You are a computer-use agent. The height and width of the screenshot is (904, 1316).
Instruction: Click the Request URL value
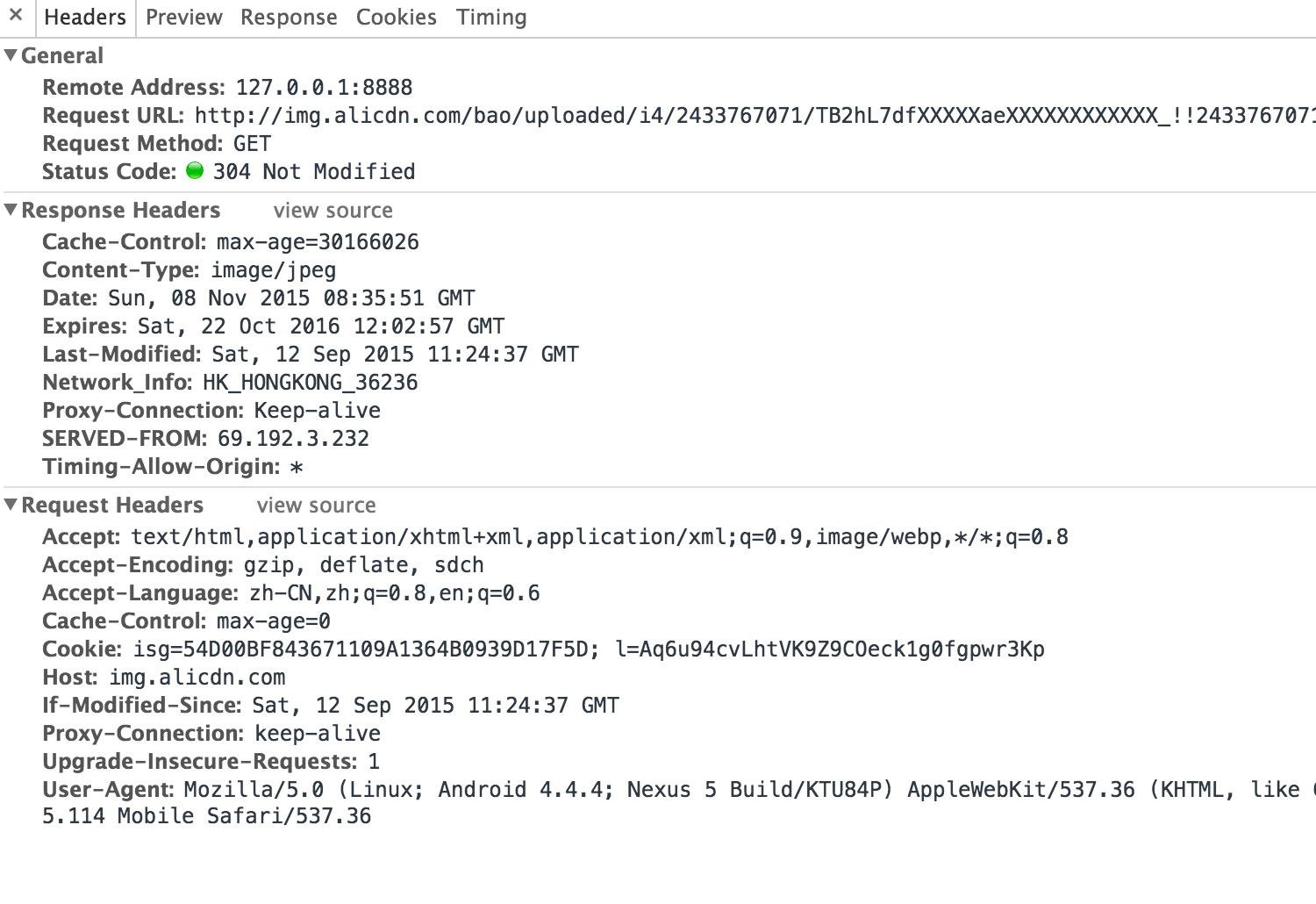[755, 116]
